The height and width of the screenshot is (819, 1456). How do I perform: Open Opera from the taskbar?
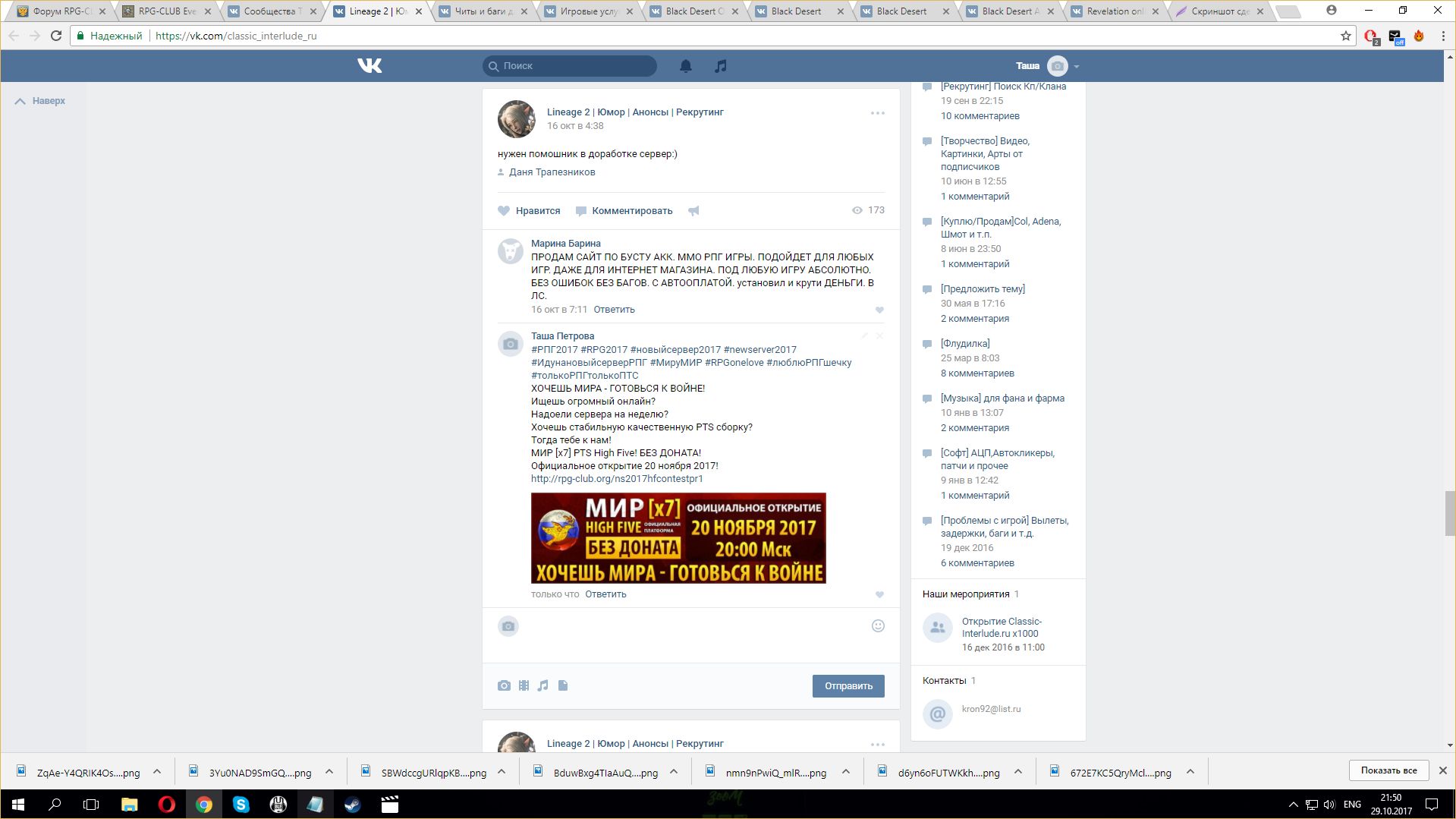click(x=167, y=805)
